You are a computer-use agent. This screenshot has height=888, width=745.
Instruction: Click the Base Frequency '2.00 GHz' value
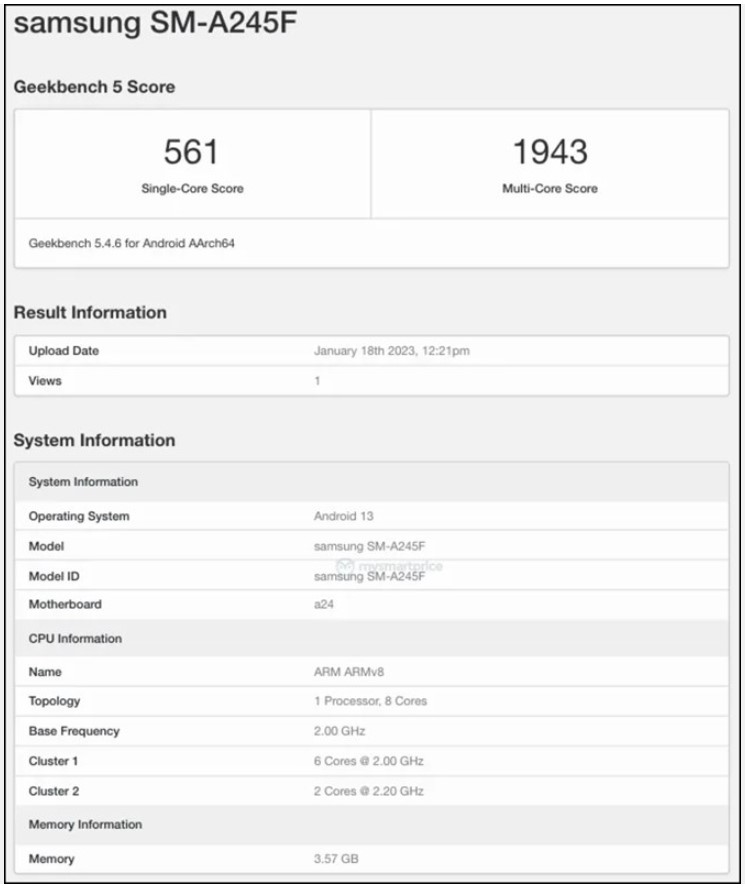pyautogui.click(x=339, y=731)
